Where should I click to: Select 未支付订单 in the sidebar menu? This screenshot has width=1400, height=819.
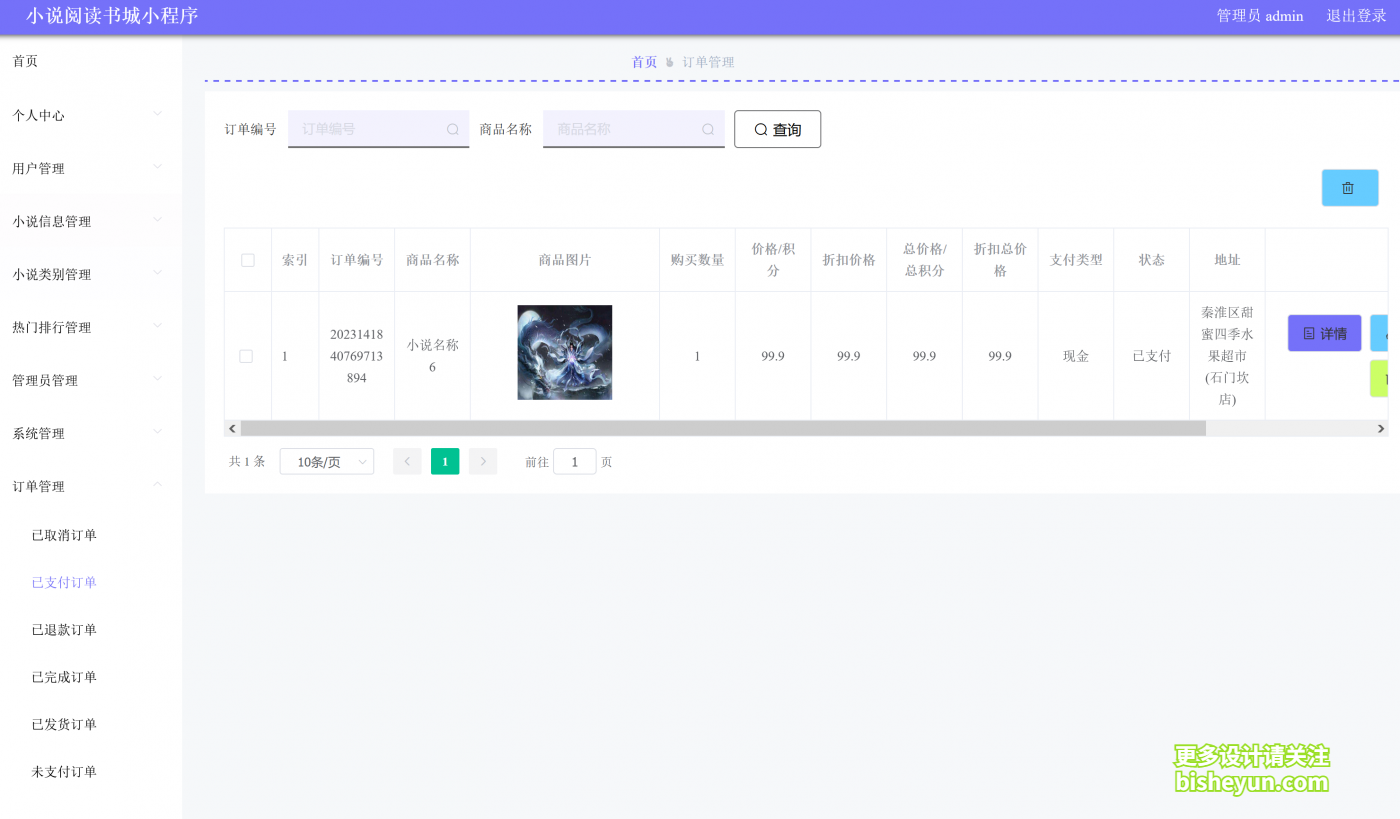click(66, 771)
